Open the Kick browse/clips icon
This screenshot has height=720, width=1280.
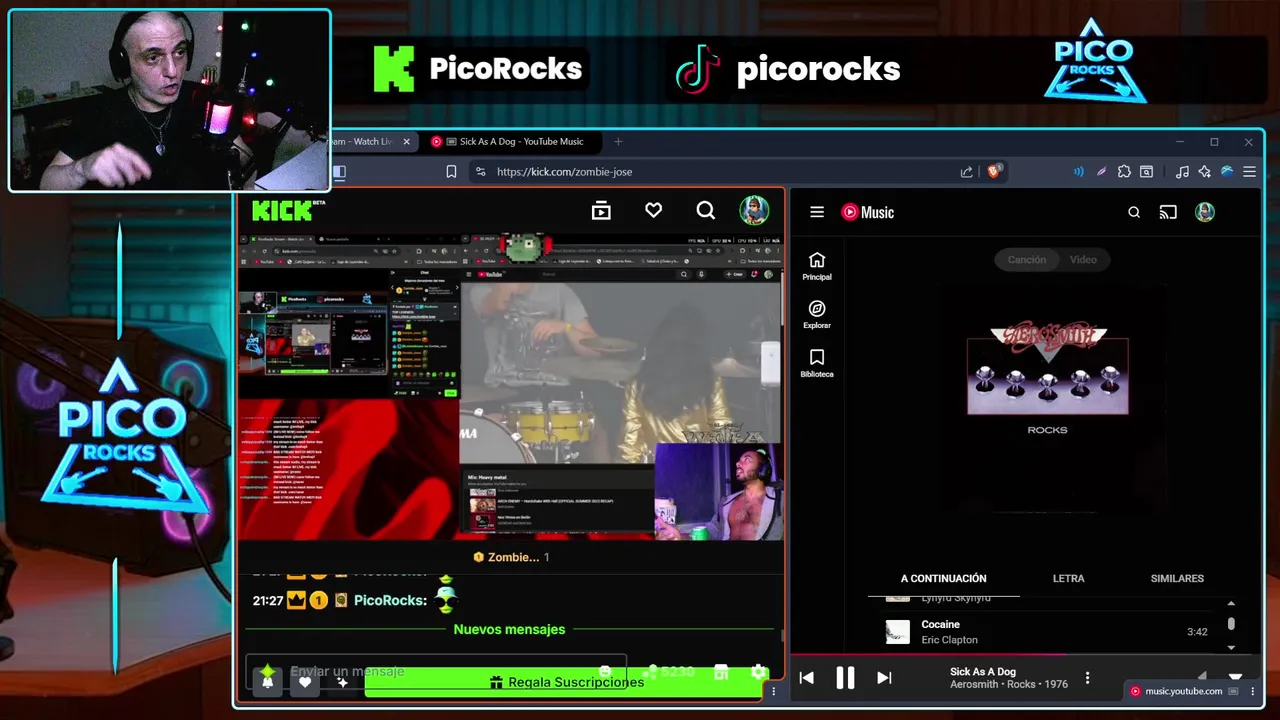[x=601, y=210]
